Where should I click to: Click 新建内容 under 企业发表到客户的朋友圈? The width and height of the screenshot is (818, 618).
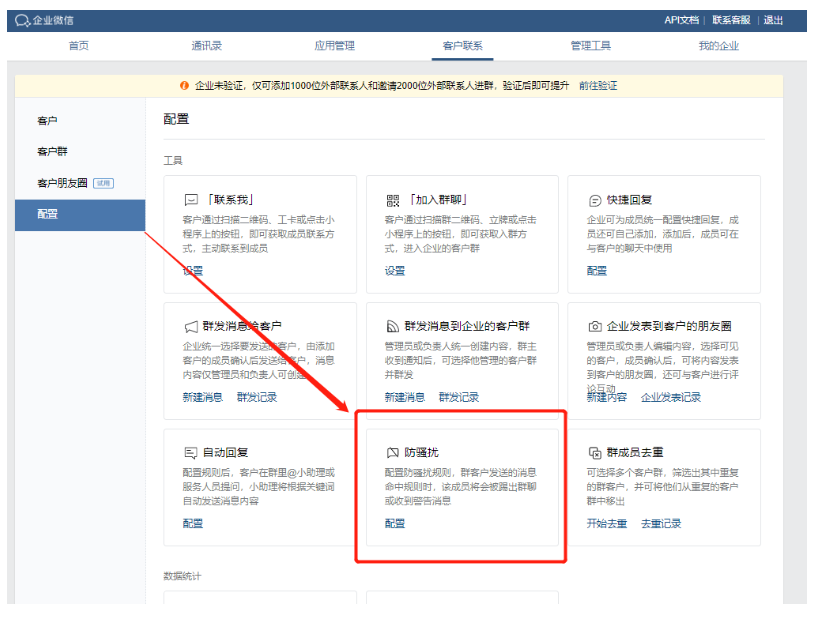(607, 397)
